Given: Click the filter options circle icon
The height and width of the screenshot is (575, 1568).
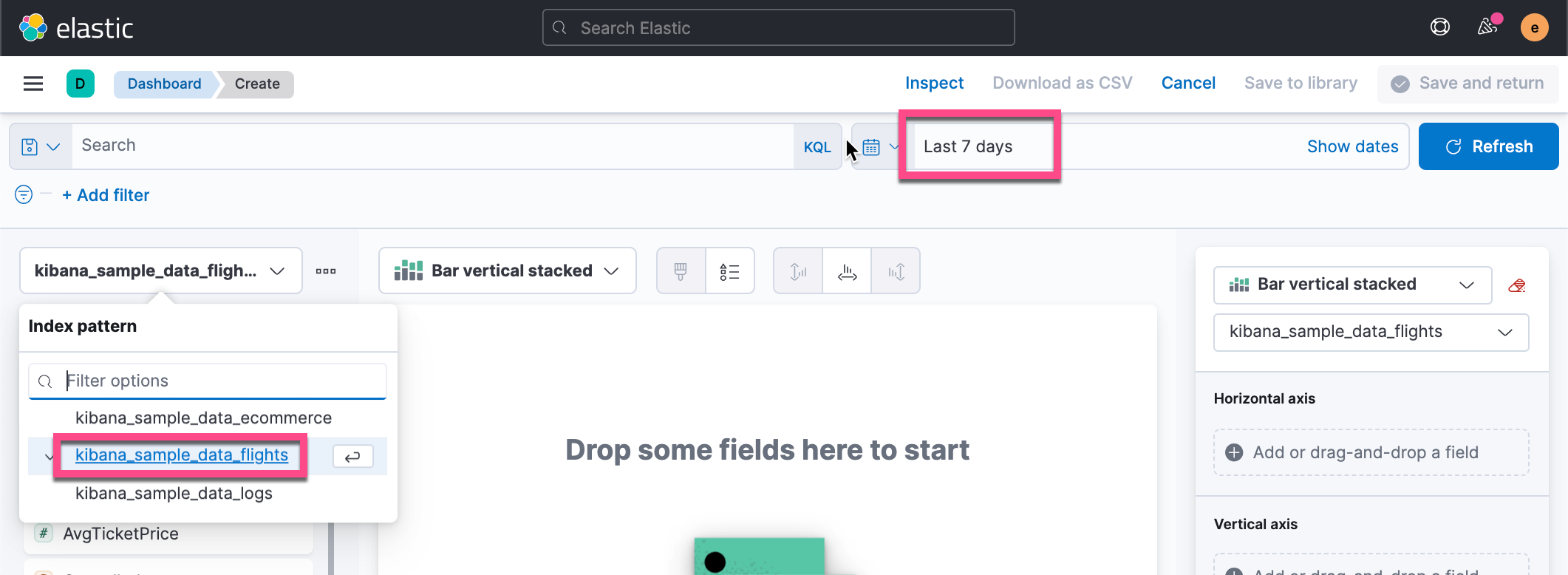Looking at the screenshot, I should (24, 194).
